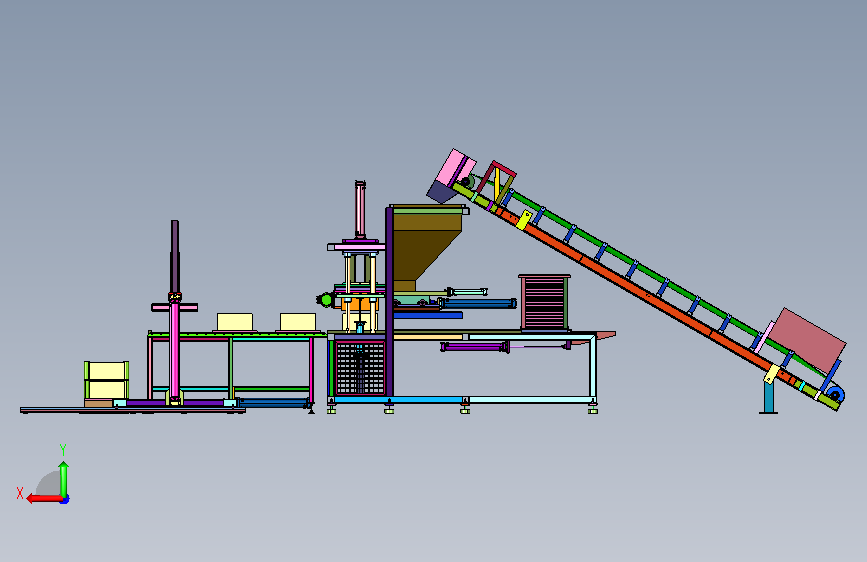This screenshot has width=867, height=562.
Task: Select the reddish box at conveyor bottom
Action: (807, 340)
